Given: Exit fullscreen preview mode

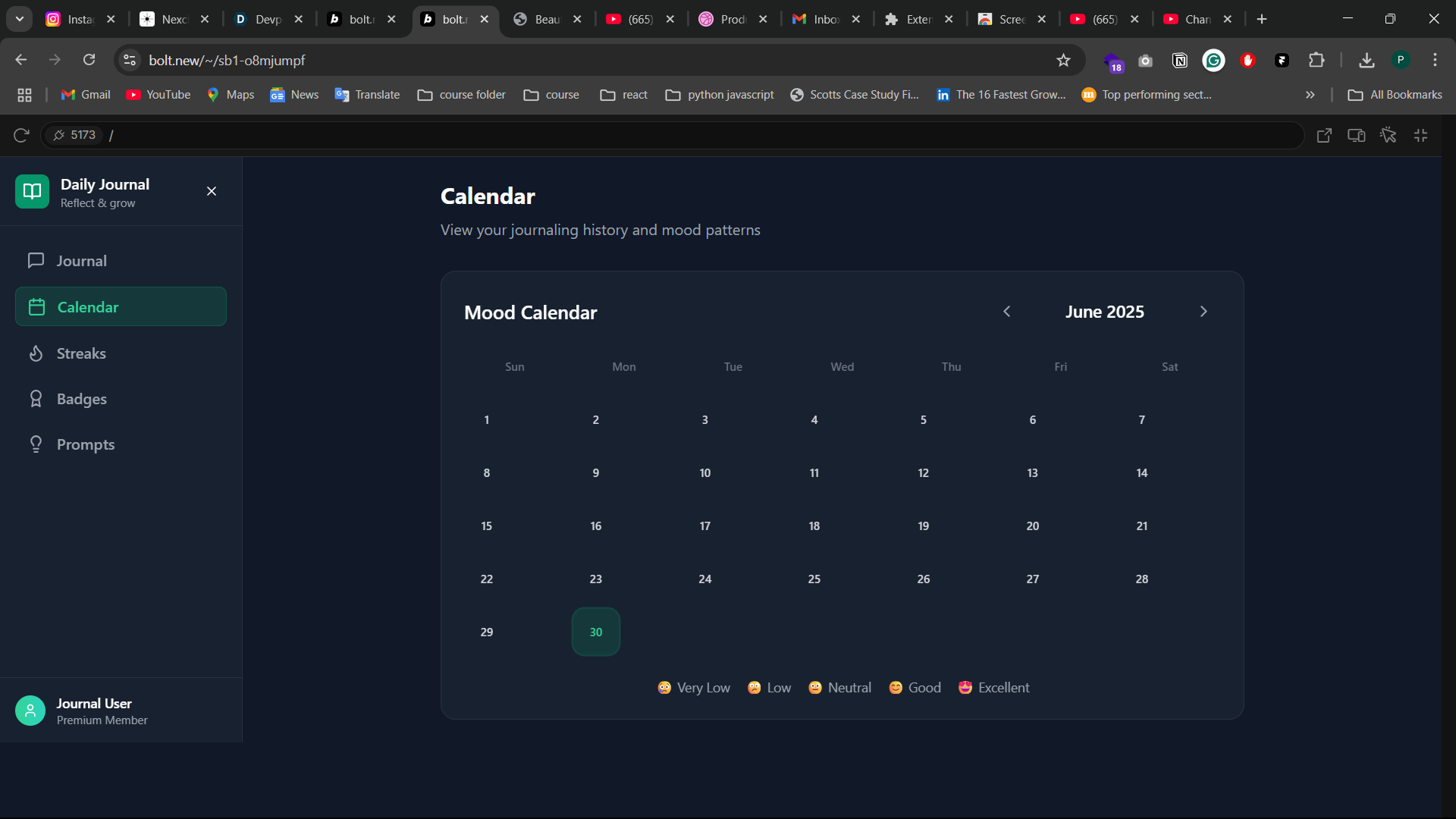Looking at the screenshot, I should click(1420, 135).
